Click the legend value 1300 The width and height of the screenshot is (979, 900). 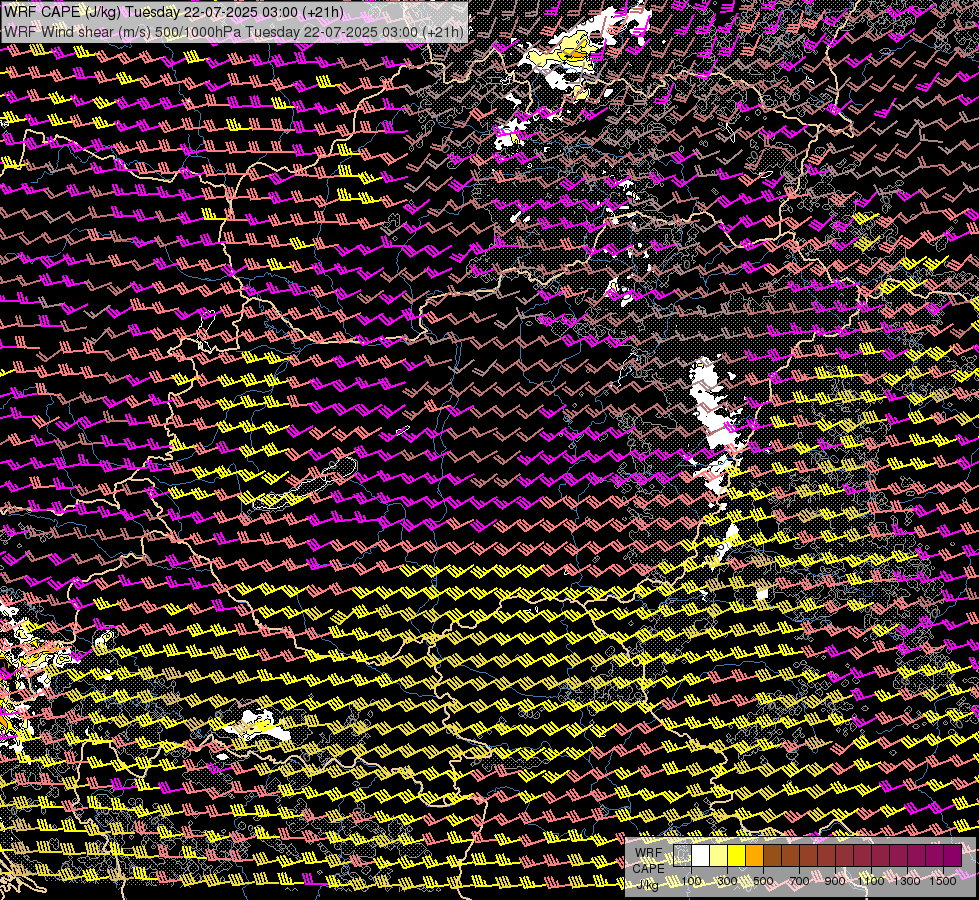point(907,881)
